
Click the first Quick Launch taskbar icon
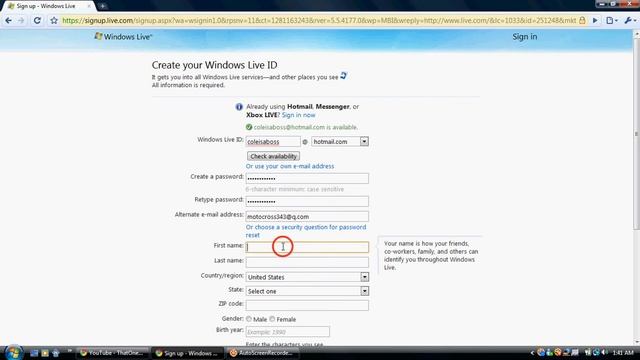tap(34, 353)
